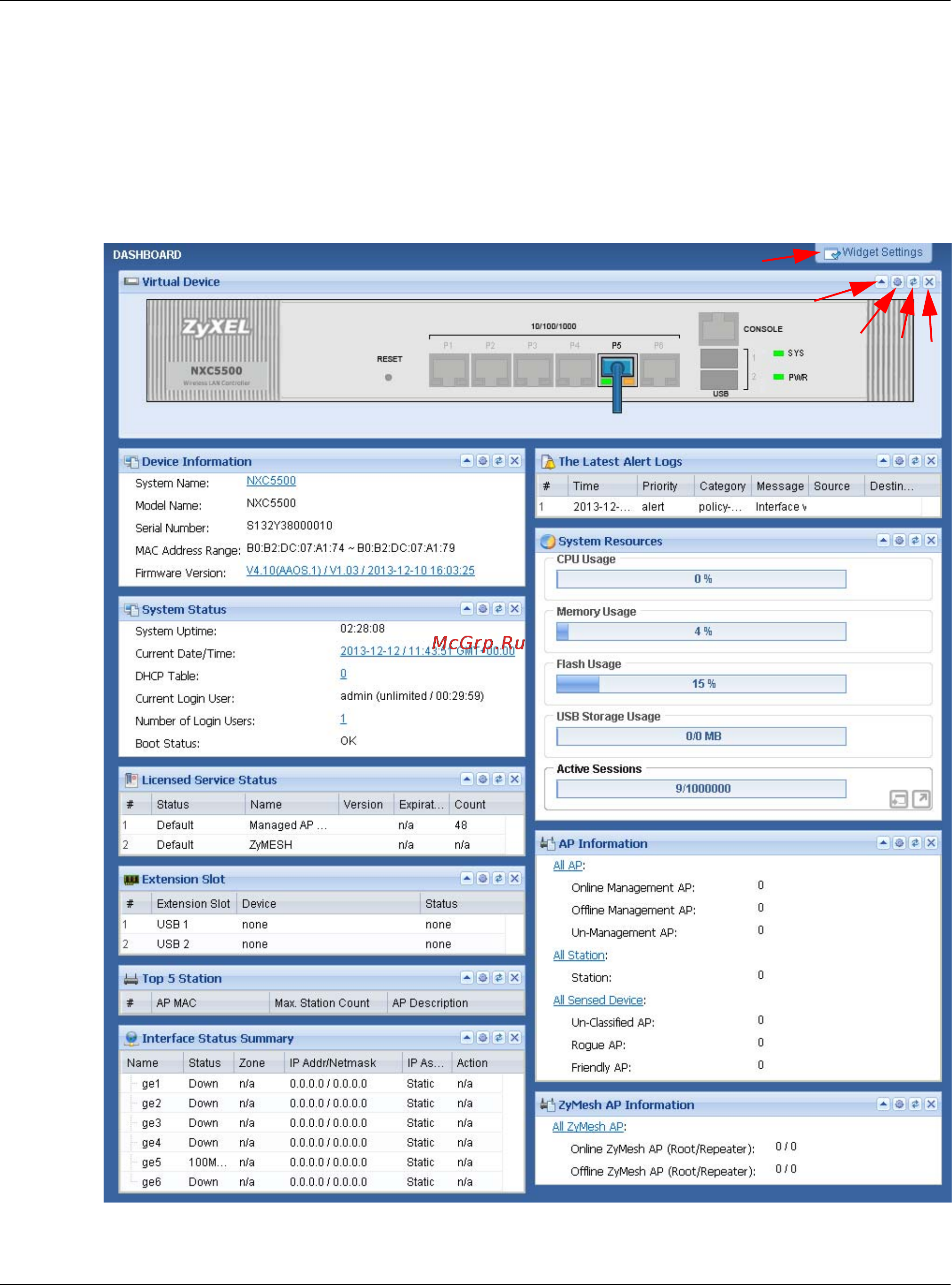This screenshot has height=1285, width=952.
Task: Show the Active Sessions pop-out chart icon
Action: tap(921, 799)
